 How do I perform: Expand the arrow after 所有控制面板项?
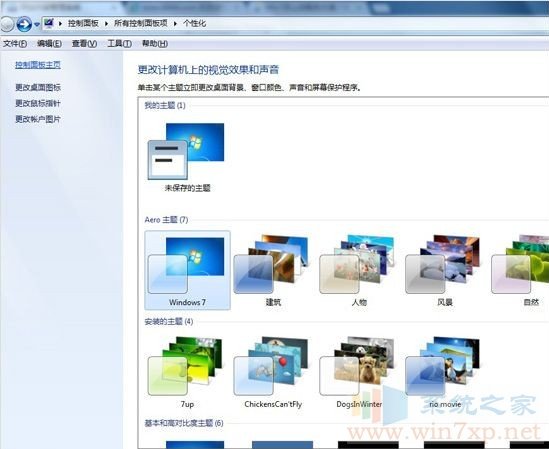[x=175, y=23]
